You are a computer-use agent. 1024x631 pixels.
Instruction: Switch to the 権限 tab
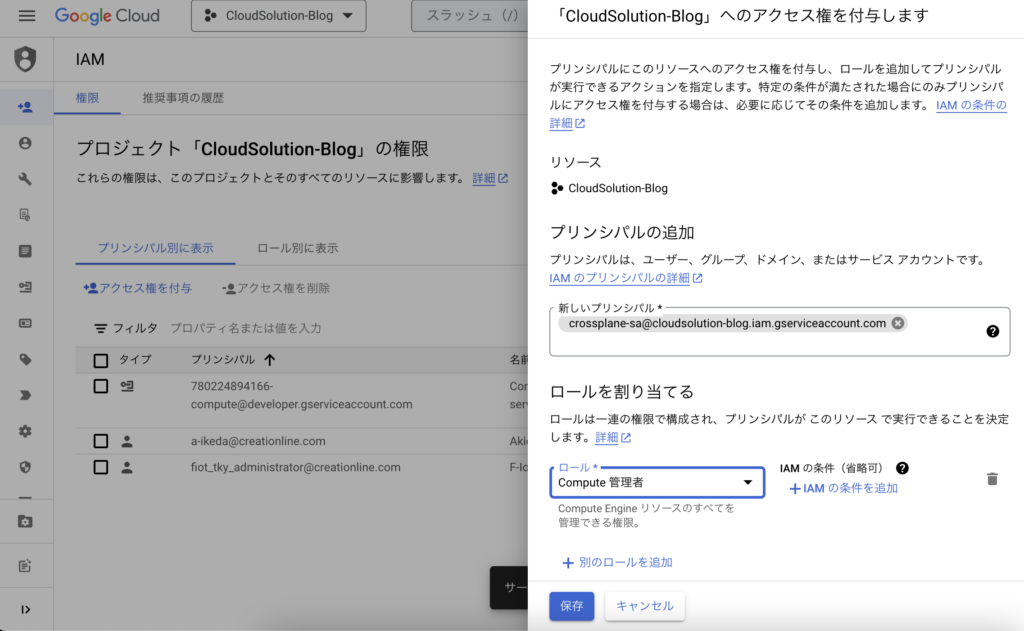point(87,98)
